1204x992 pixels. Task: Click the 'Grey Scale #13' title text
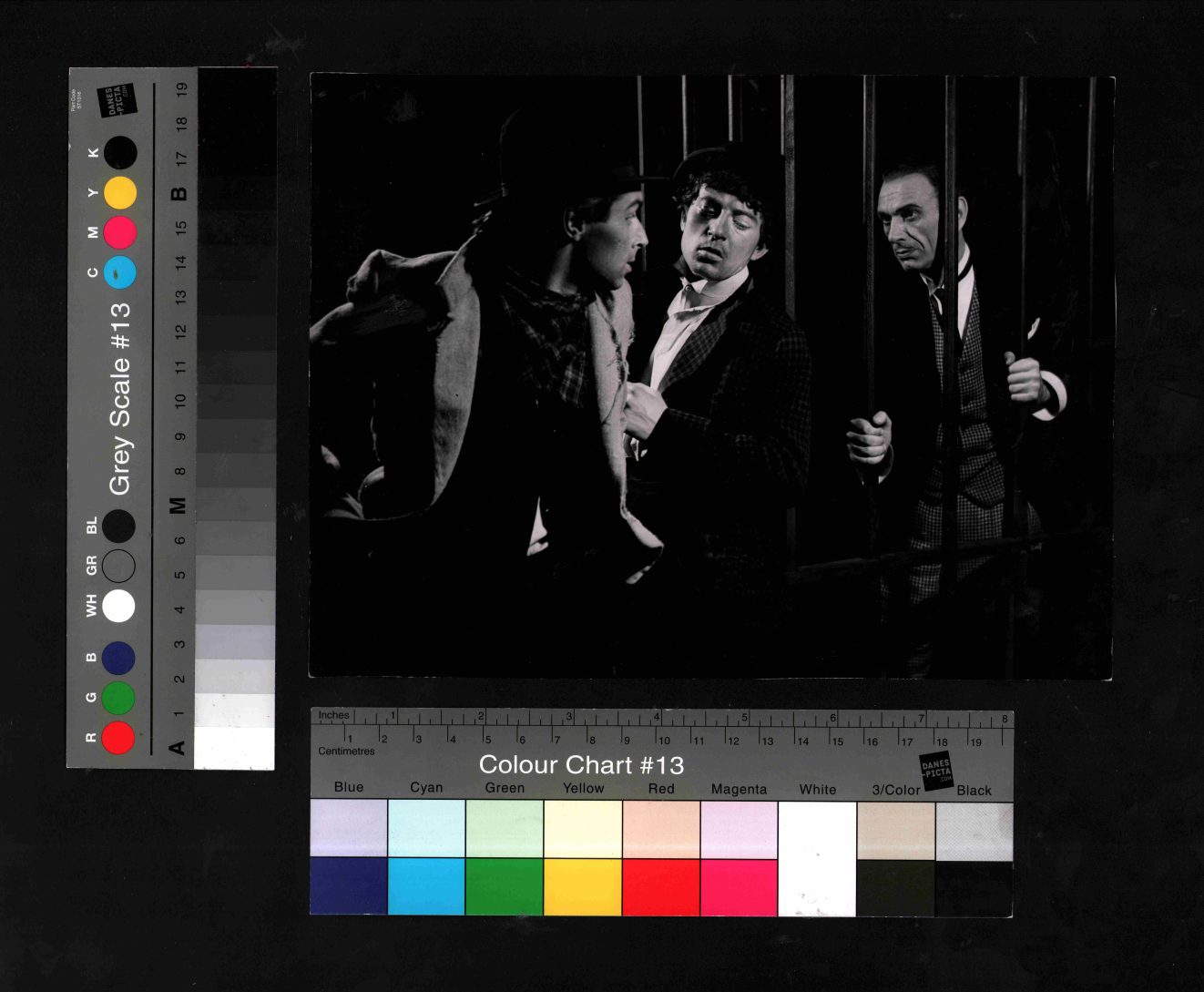(120, 399)
